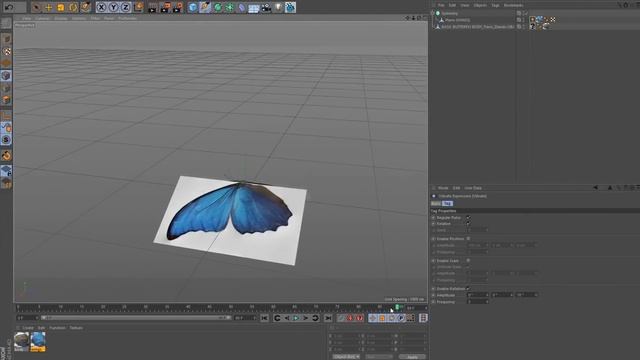
Task: Switch to the Basic tab
Action: click(x=436, y=203)
